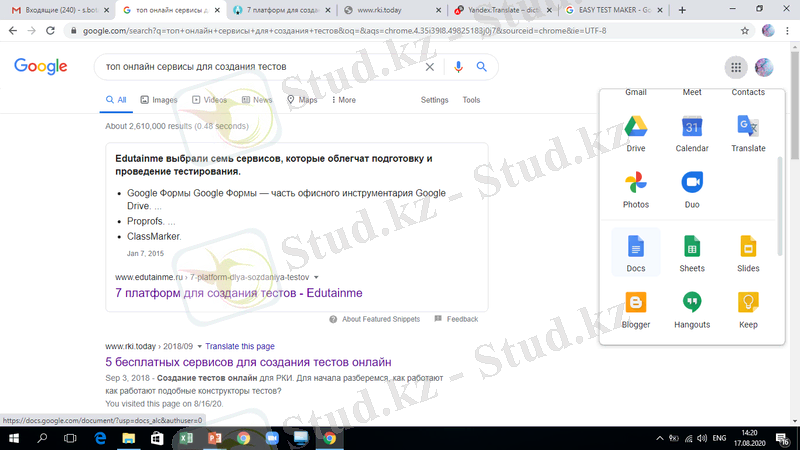Open a new browser tab
Screen dimensions: 800x450
click(682, 10)
